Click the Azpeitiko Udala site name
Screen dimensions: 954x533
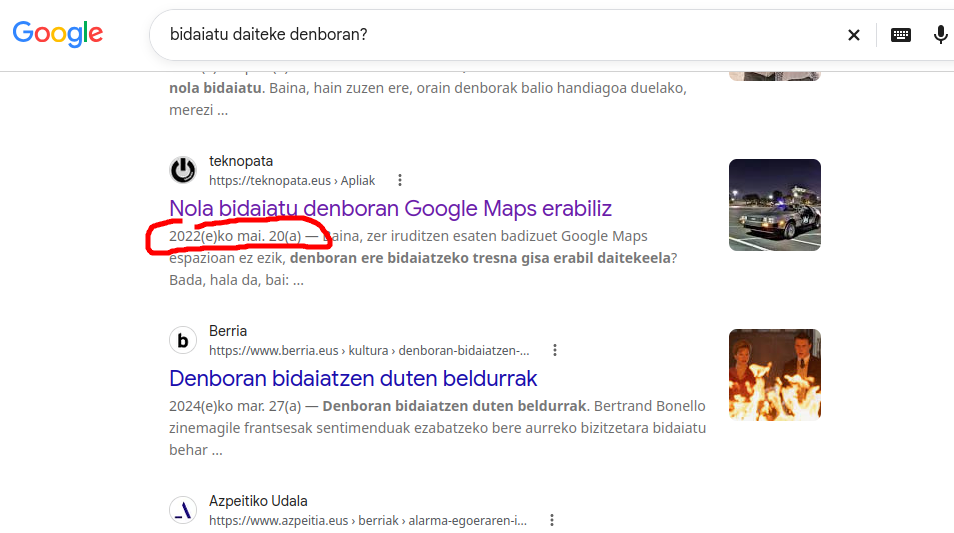258,501
